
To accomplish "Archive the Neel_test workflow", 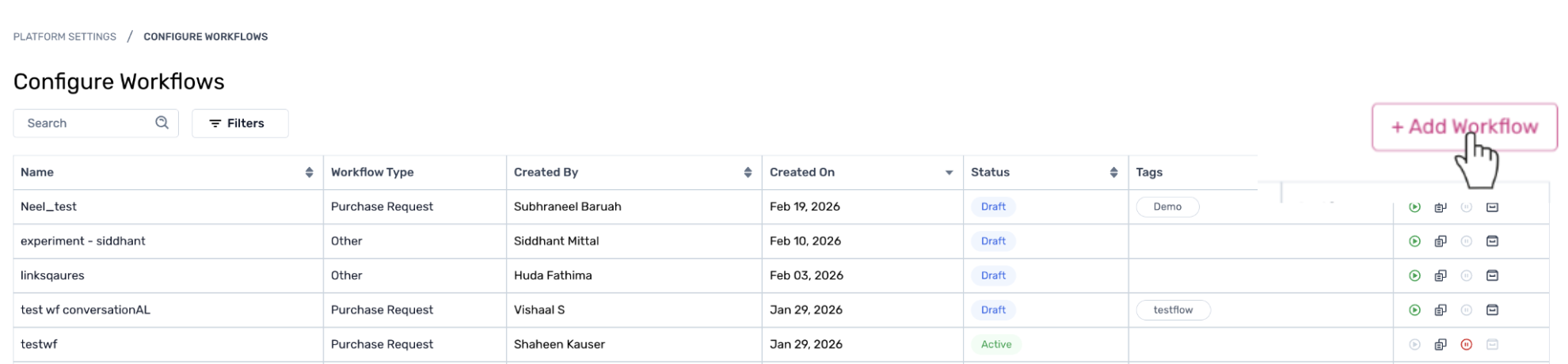I will [x=1492, y=207].
